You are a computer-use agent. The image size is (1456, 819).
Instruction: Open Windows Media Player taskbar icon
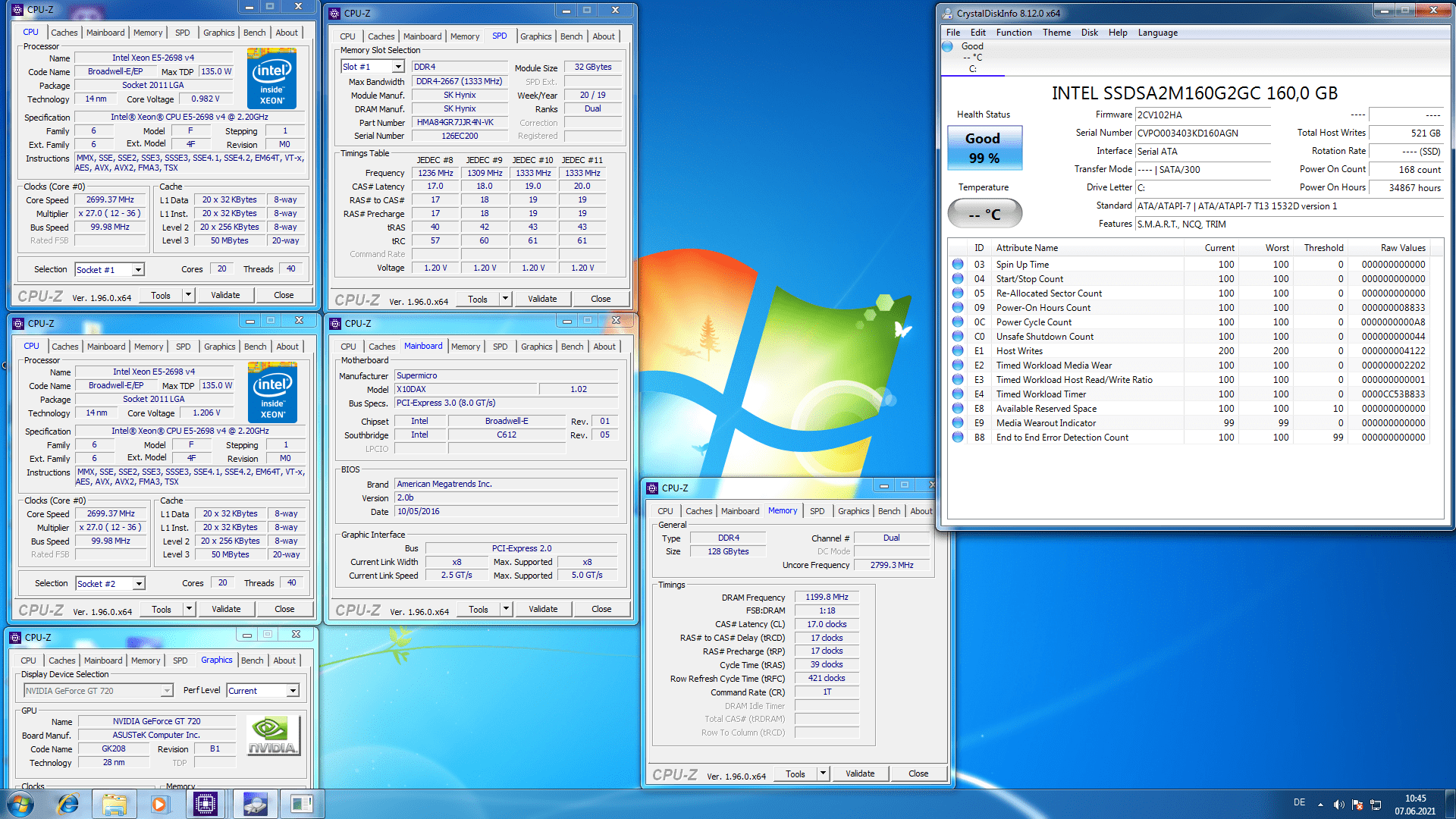tap(159, 804)
